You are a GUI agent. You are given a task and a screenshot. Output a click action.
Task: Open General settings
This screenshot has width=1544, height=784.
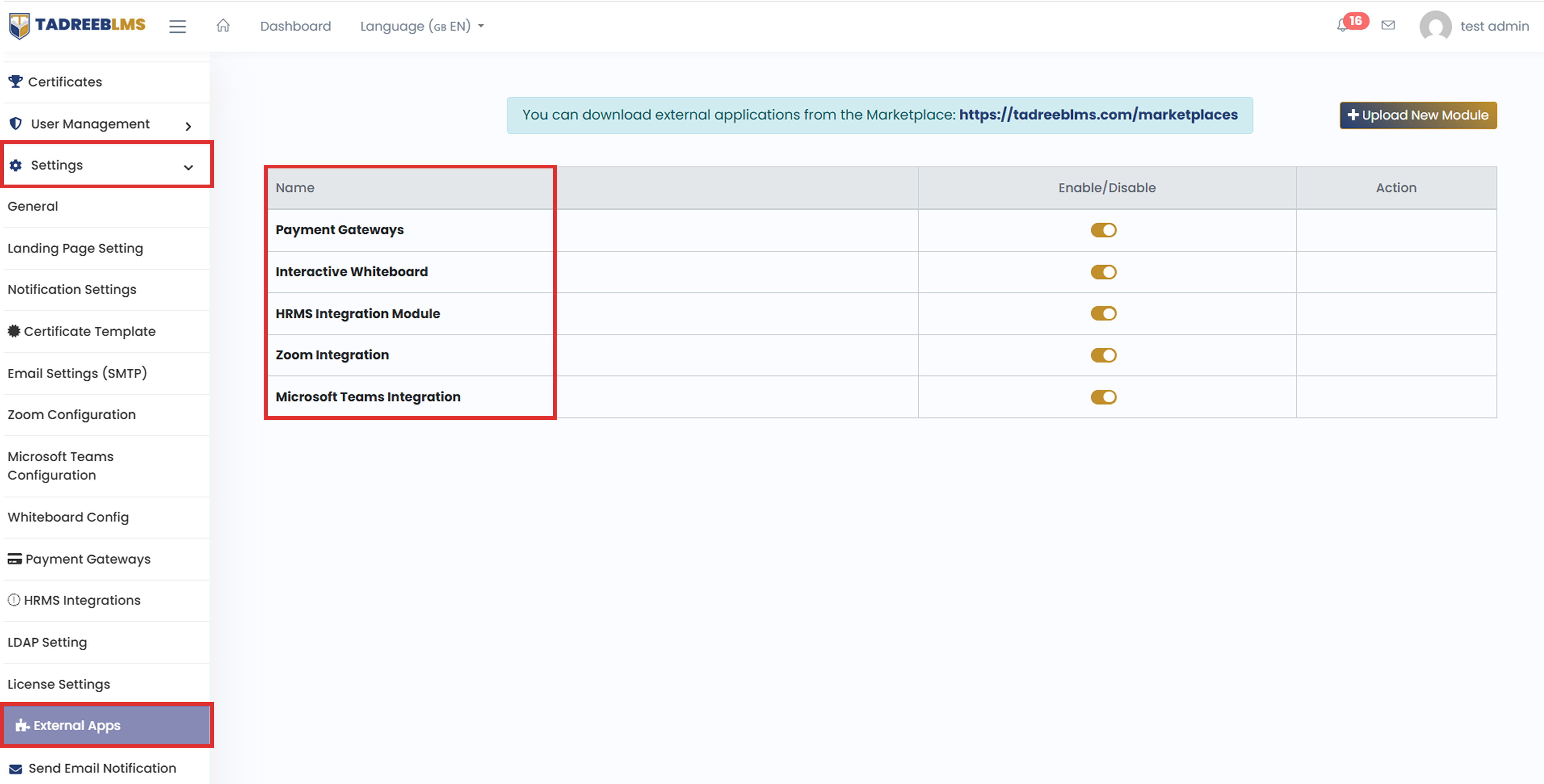click(33, 206)
